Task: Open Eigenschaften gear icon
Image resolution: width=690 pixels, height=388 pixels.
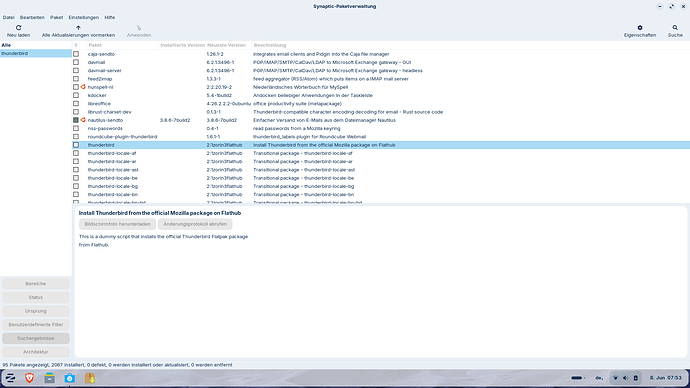Action: coord(640,28)
